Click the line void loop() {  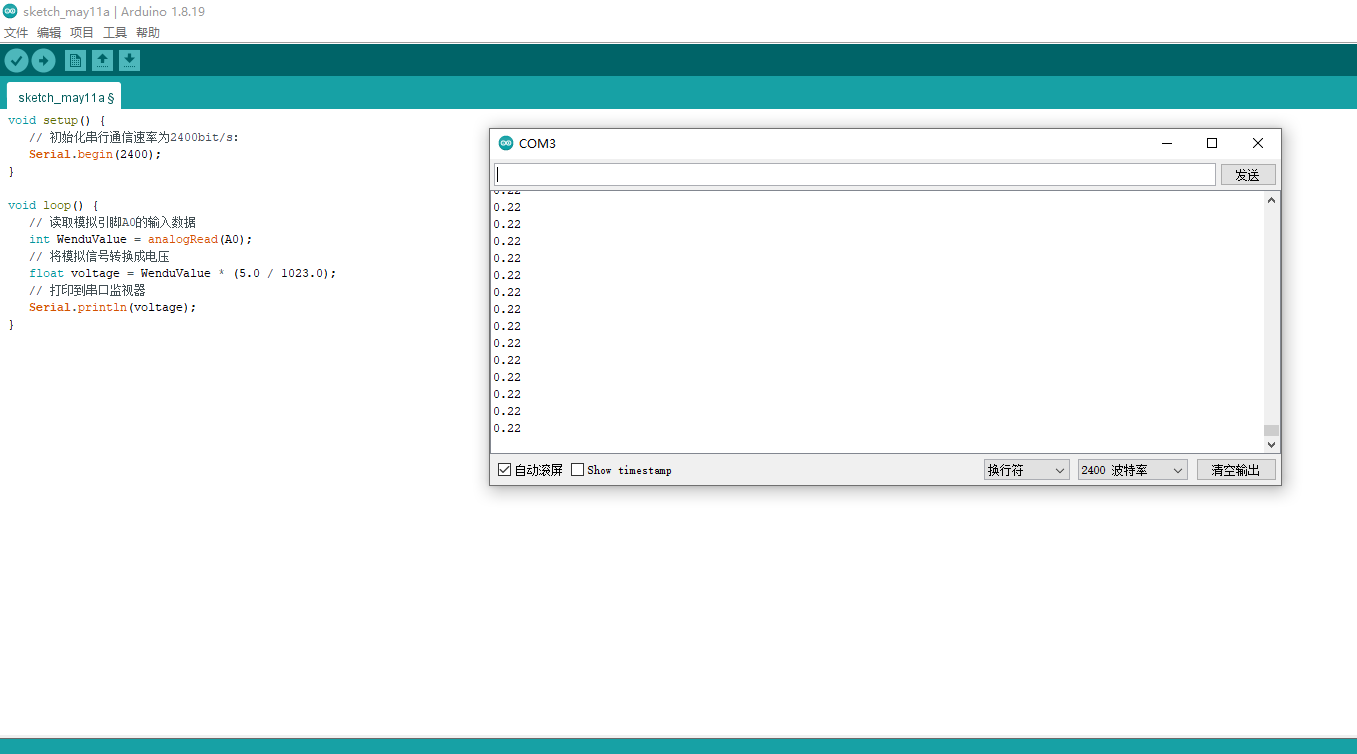pyautogui.click(x=53, y=206)
